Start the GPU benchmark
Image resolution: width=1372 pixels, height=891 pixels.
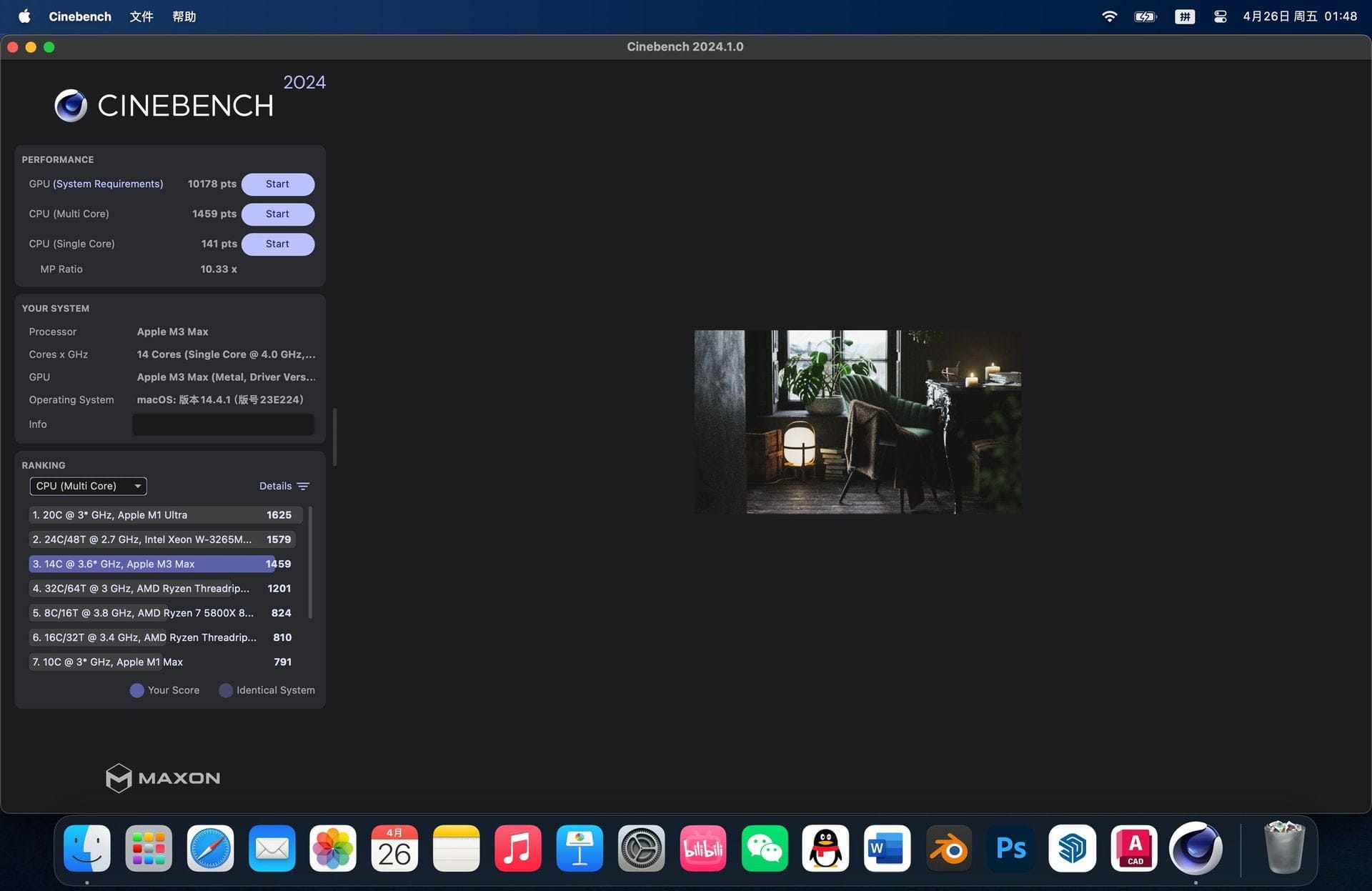point(277,184)
